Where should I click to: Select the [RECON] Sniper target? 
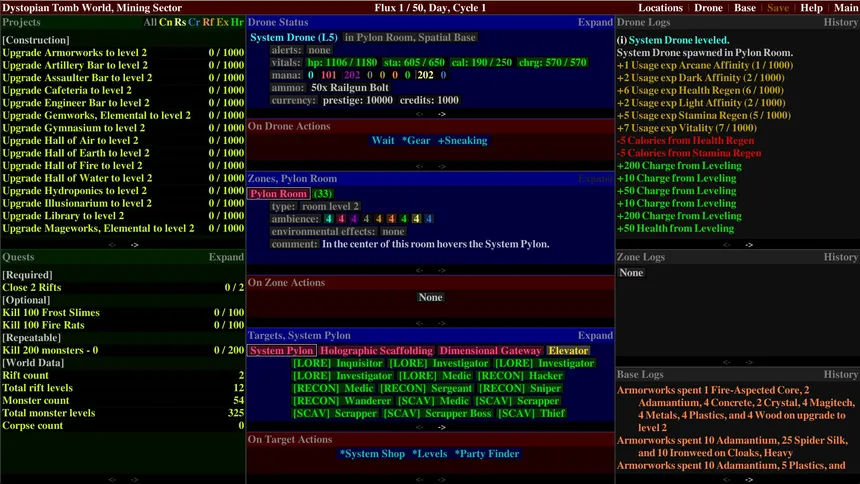pos(520,389)
